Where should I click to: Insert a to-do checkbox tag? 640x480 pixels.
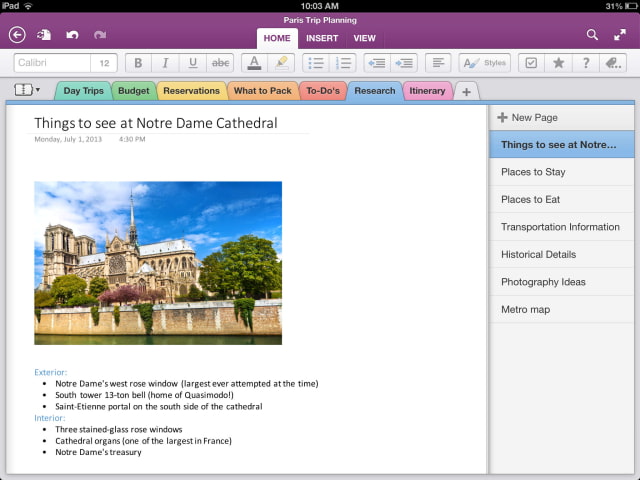tap(531, 63)
